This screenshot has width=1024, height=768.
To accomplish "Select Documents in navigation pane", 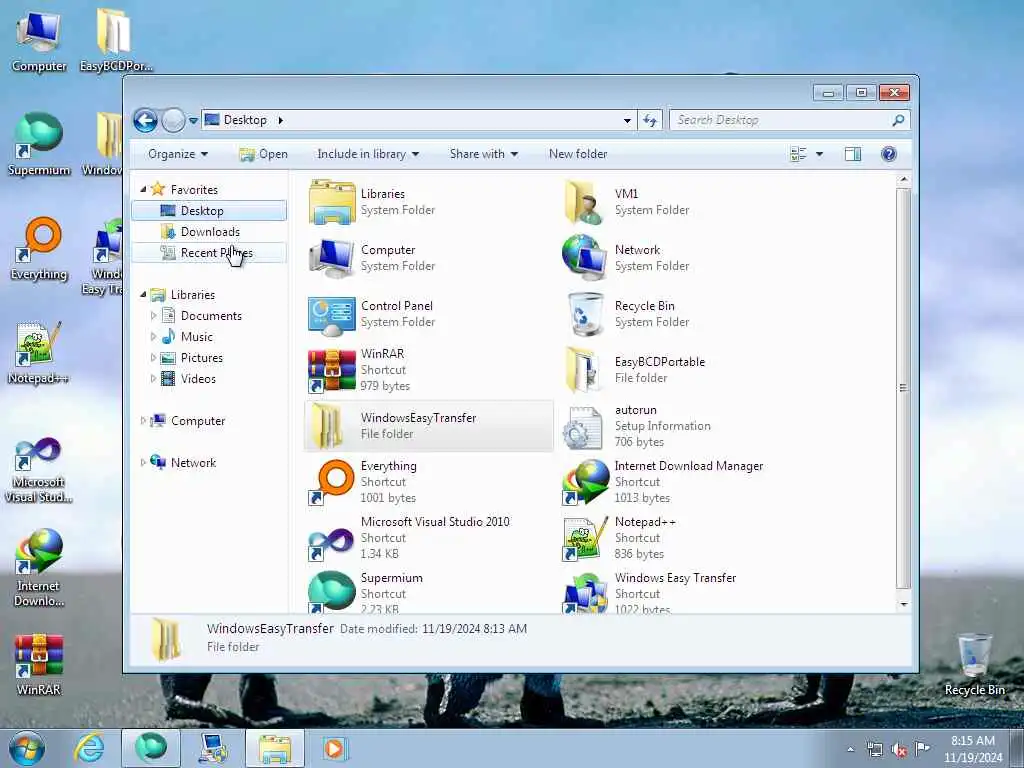I will click(x=211, y=316).
